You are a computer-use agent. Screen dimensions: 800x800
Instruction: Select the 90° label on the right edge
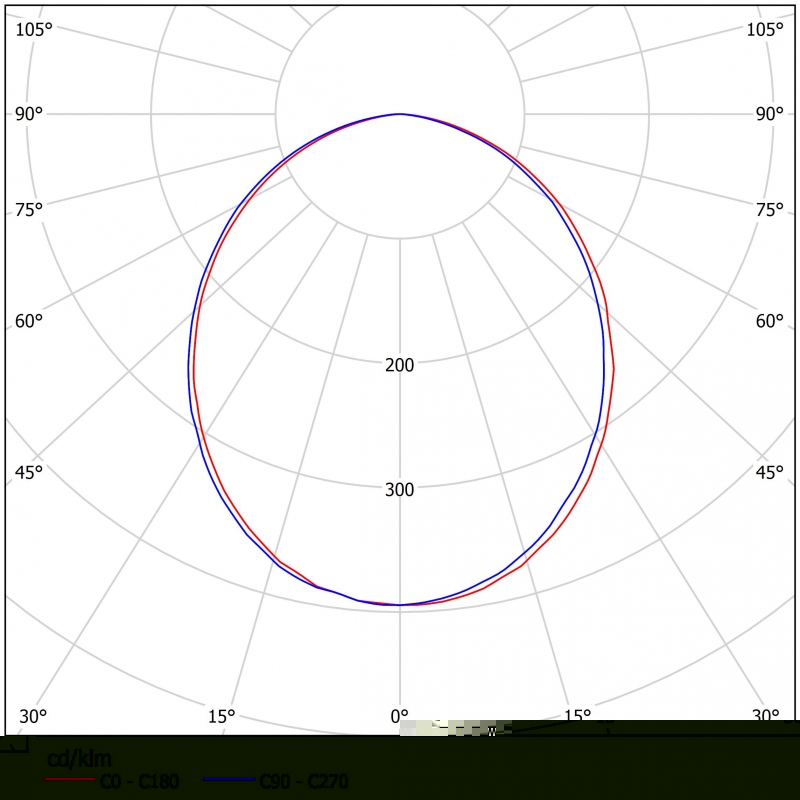tap(769, 114)
